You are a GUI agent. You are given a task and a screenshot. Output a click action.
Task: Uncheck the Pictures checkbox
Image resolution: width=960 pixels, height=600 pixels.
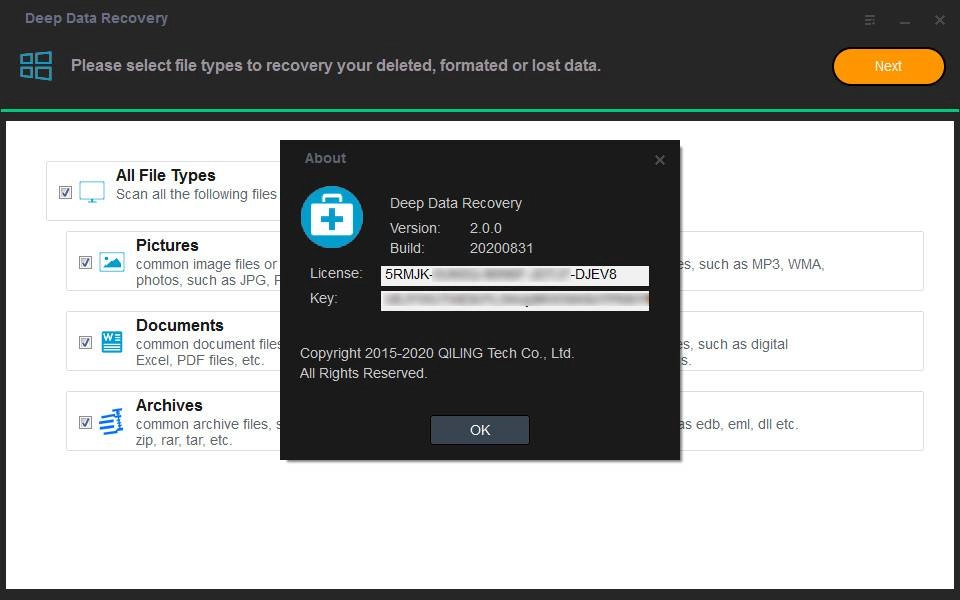[86, 263]
